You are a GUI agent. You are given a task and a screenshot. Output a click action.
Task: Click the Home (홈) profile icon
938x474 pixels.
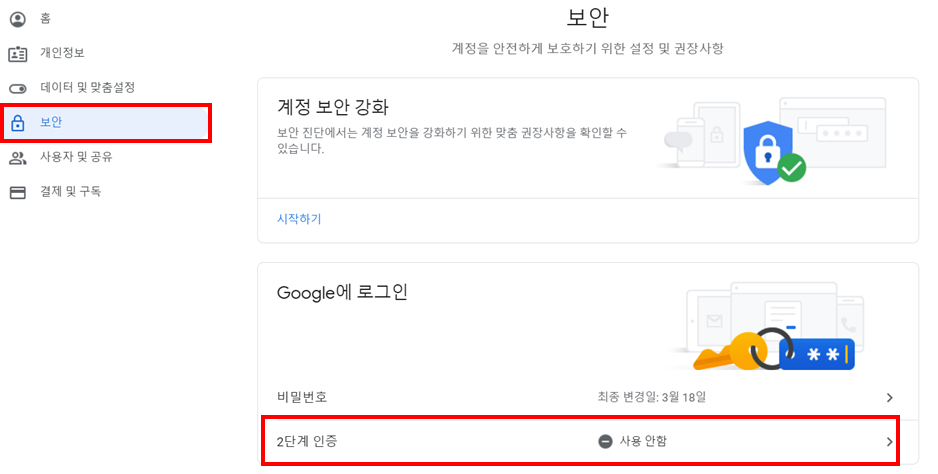[x=17, y=19]
